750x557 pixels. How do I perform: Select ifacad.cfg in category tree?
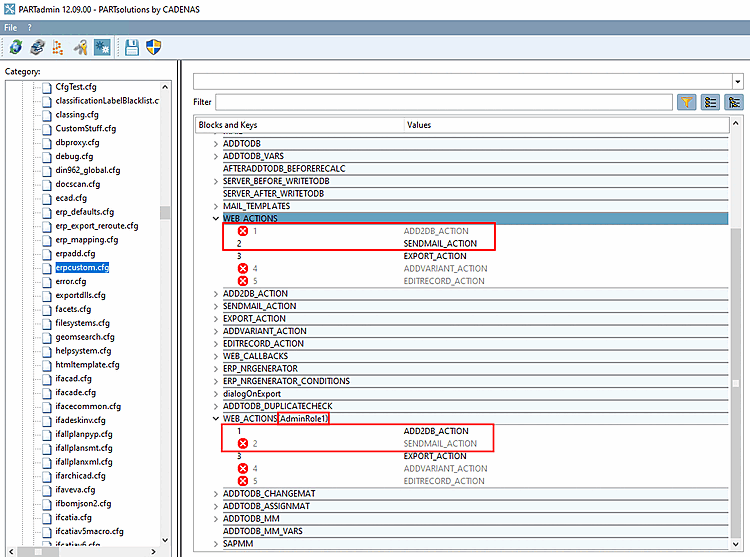73,379
